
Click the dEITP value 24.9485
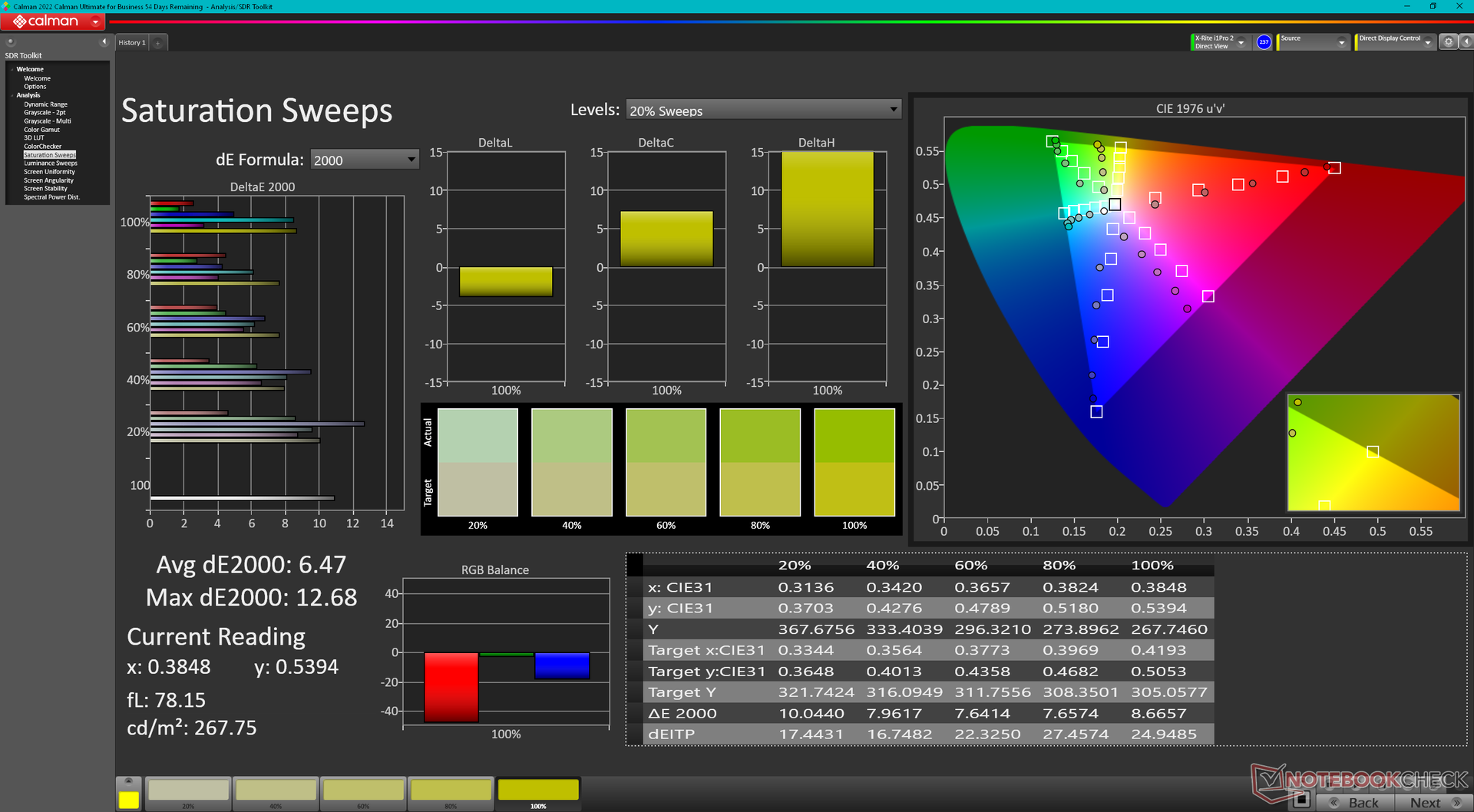[1164, 734]
